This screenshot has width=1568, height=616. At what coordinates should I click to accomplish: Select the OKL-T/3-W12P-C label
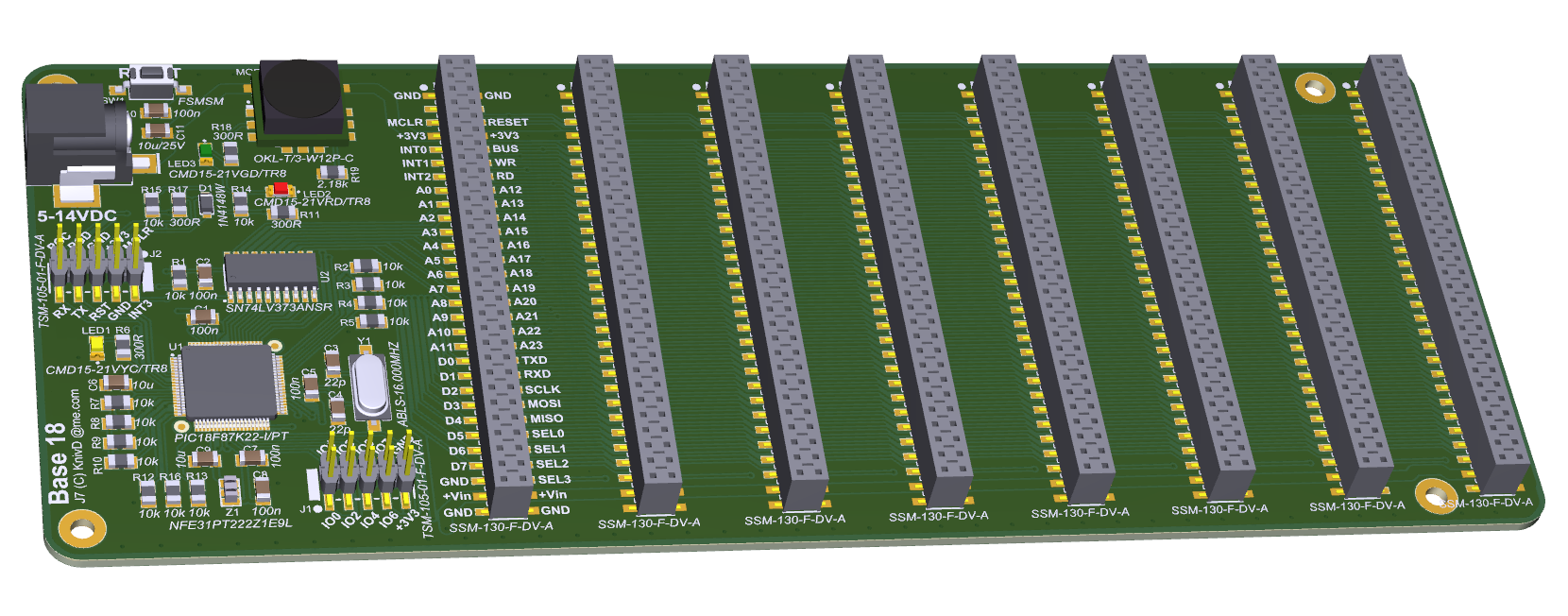303,159
